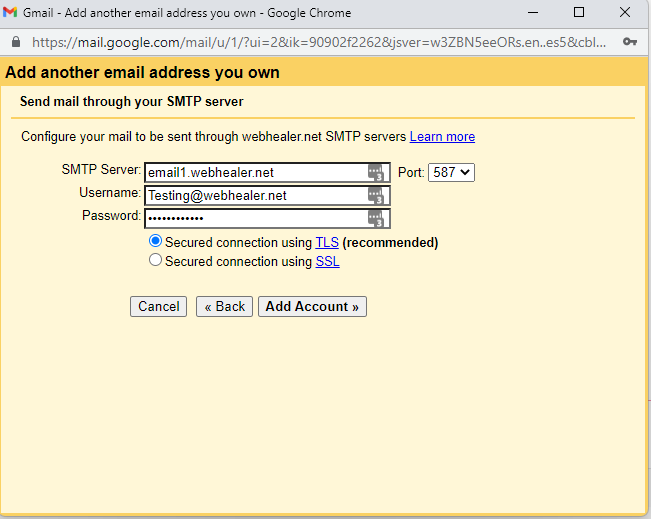This screenshot has width=651, height=519.
Task: Minimize the Chrome window
Action: (533, 12)
